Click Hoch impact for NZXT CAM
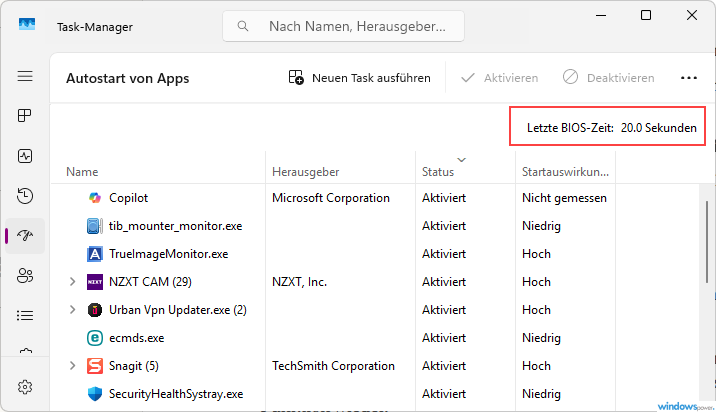Viewport: 716px width, 412px height. coord(536,282)
